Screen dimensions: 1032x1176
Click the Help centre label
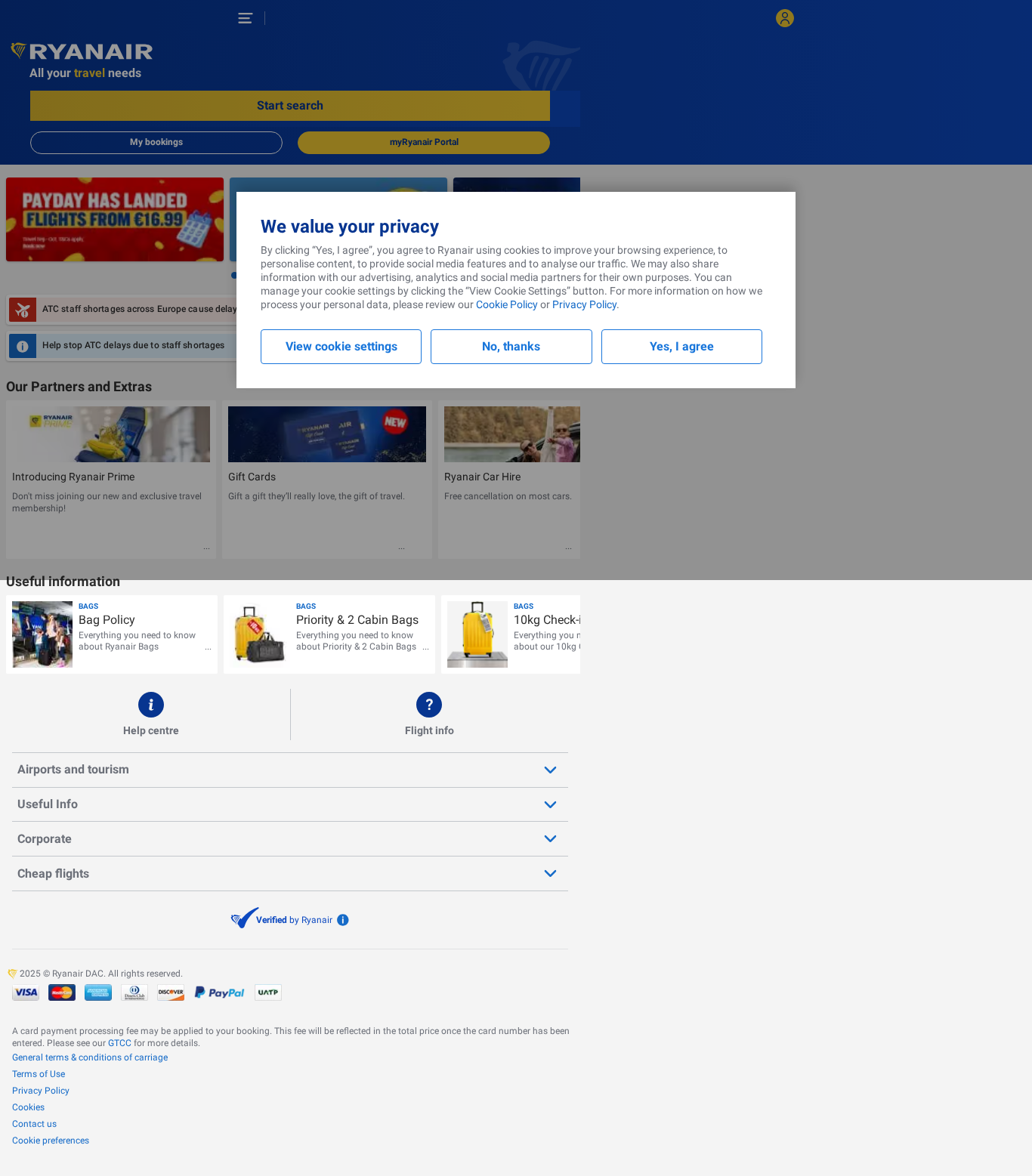coord(151,730)
